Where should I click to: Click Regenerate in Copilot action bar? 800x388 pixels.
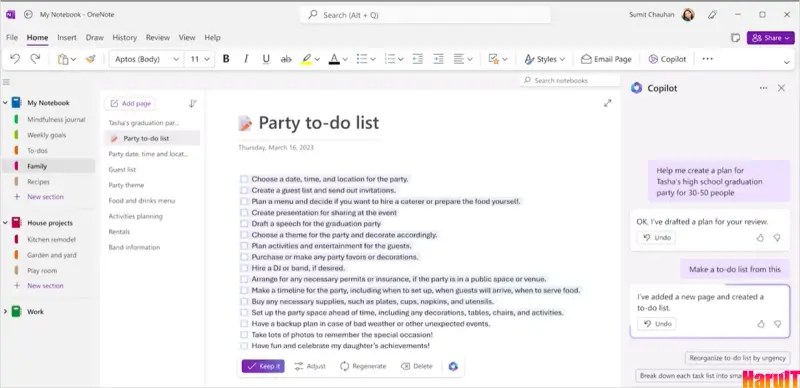click(x=363, y=367)
